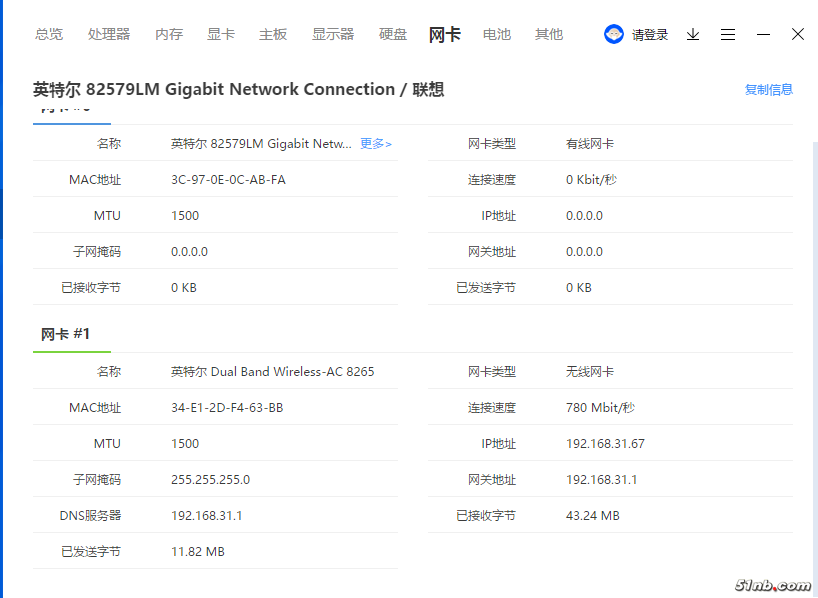818x598 pixels.
Task: Click the 网卡 #1 section header
Action: coord(66,334)
